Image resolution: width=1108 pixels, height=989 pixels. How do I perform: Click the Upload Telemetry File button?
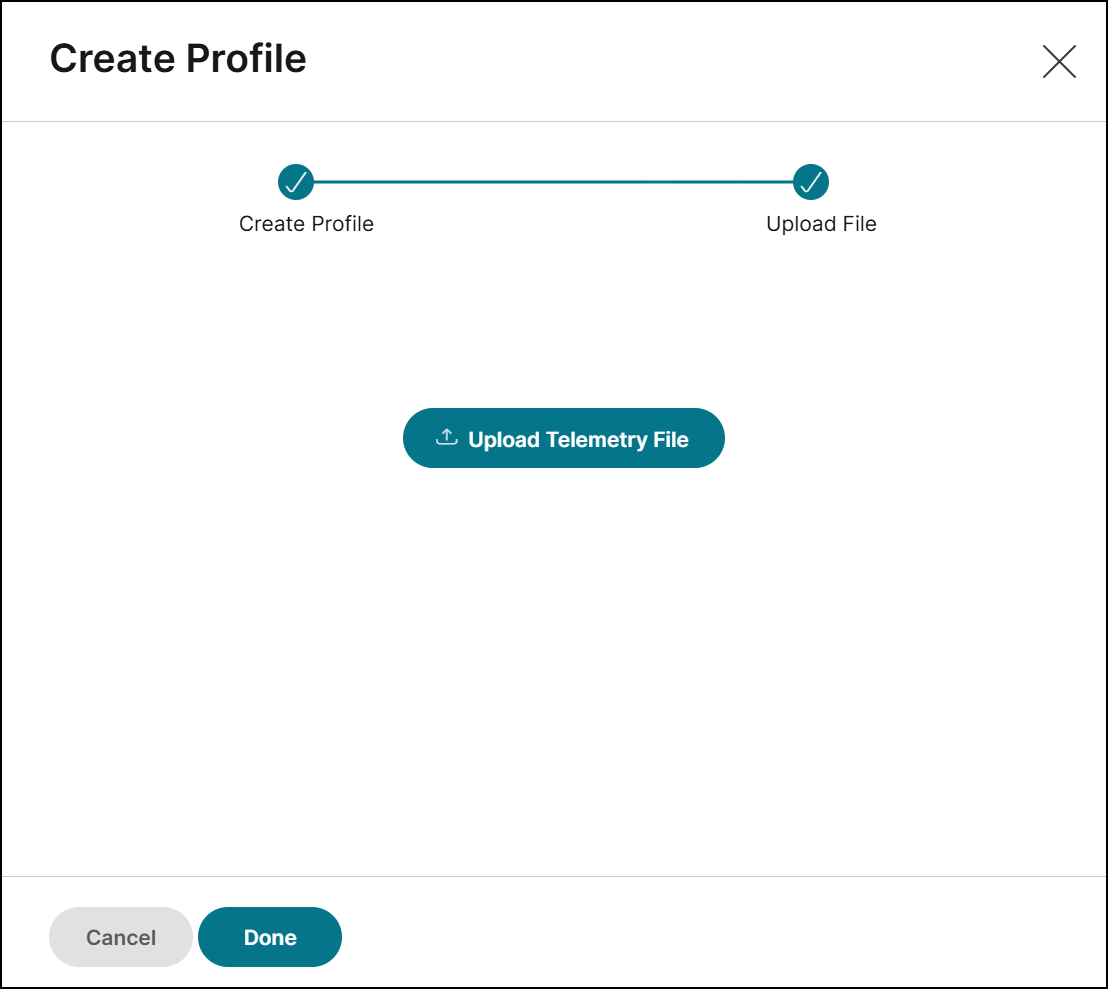click(x=563, y=438)
